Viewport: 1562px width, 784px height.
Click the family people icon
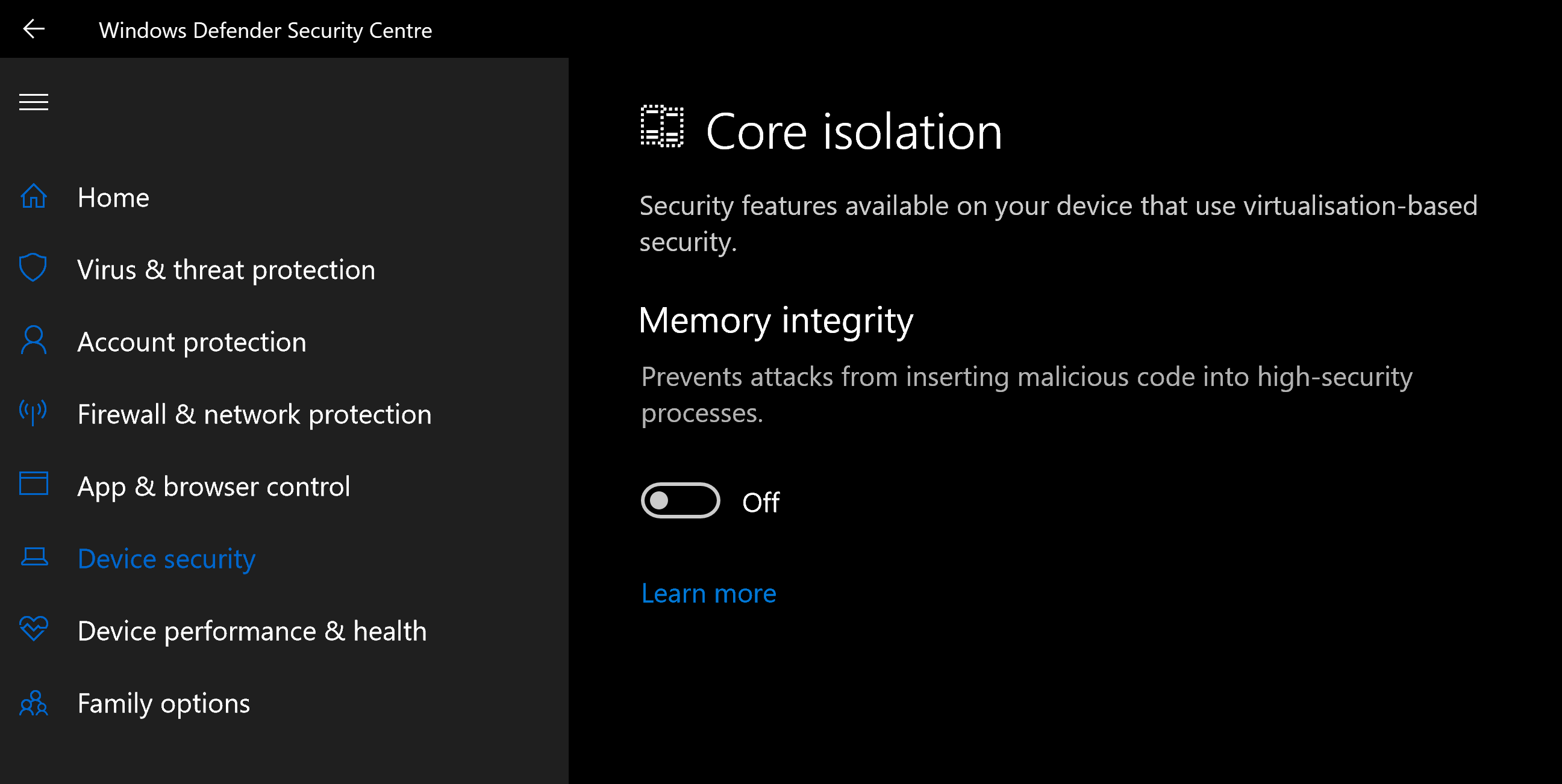pyautogui.click(x=33, y=703)
